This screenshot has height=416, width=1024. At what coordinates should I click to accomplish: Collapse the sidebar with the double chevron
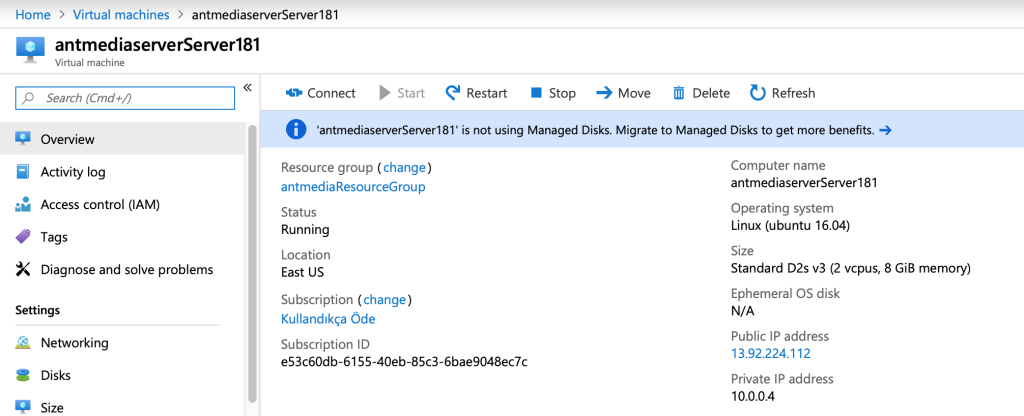point(248,88)
